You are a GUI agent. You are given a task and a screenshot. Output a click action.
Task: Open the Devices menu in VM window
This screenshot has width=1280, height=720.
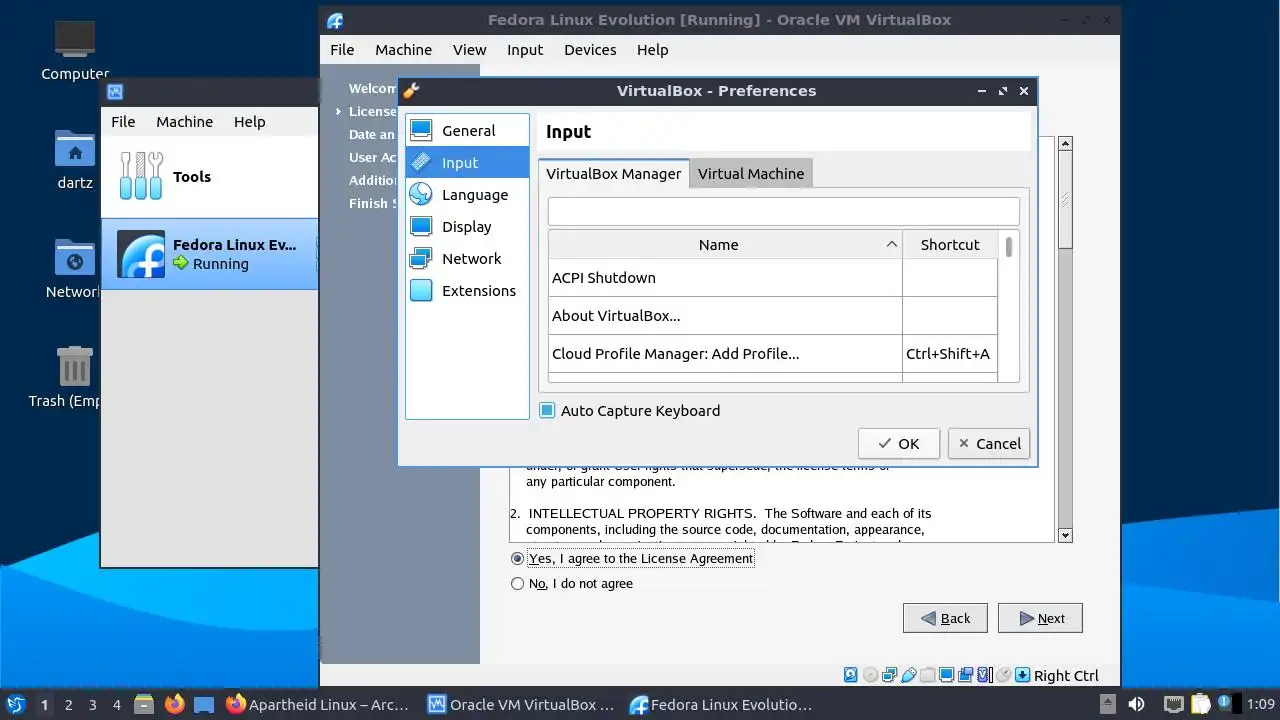[590, 49]
